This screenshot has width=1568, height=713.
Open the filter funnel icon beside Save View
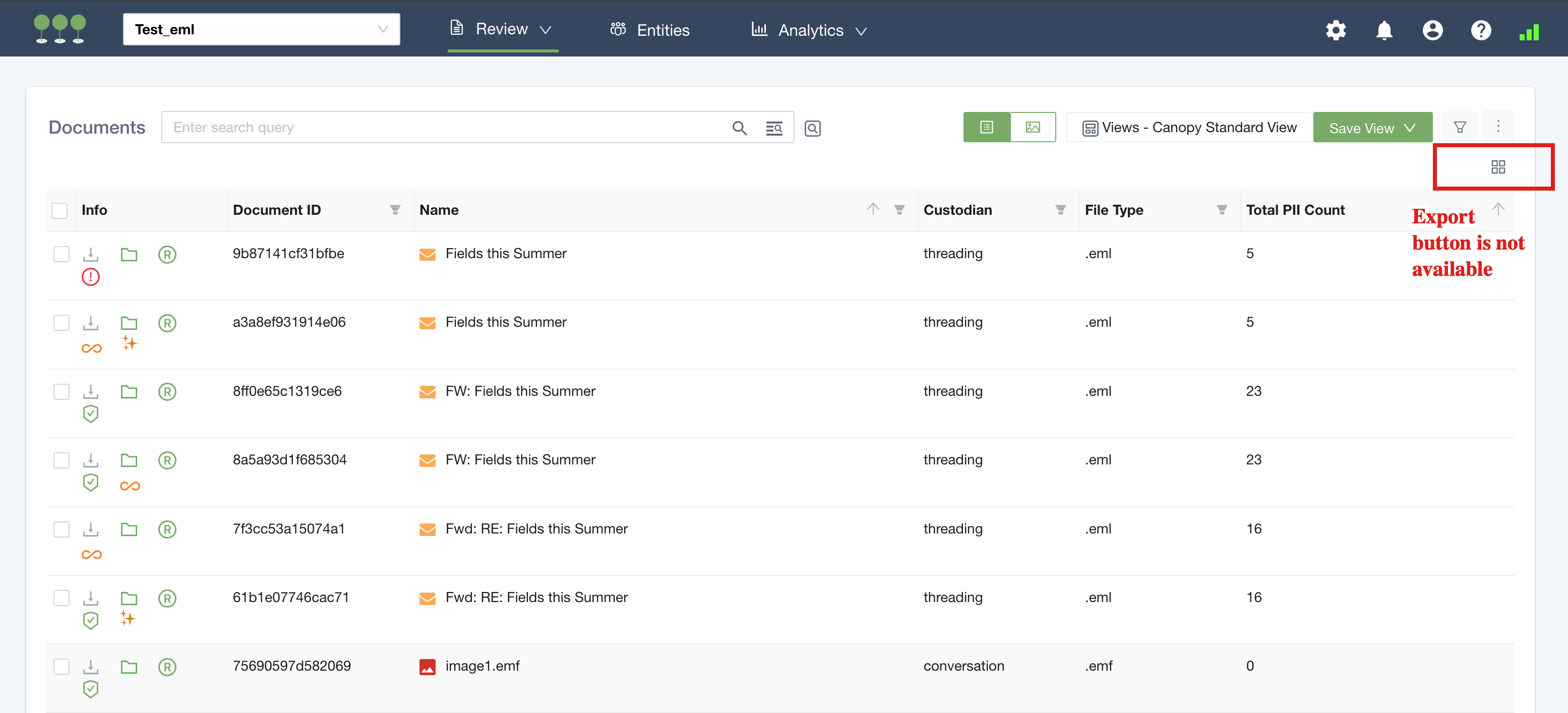(1460, 127)
